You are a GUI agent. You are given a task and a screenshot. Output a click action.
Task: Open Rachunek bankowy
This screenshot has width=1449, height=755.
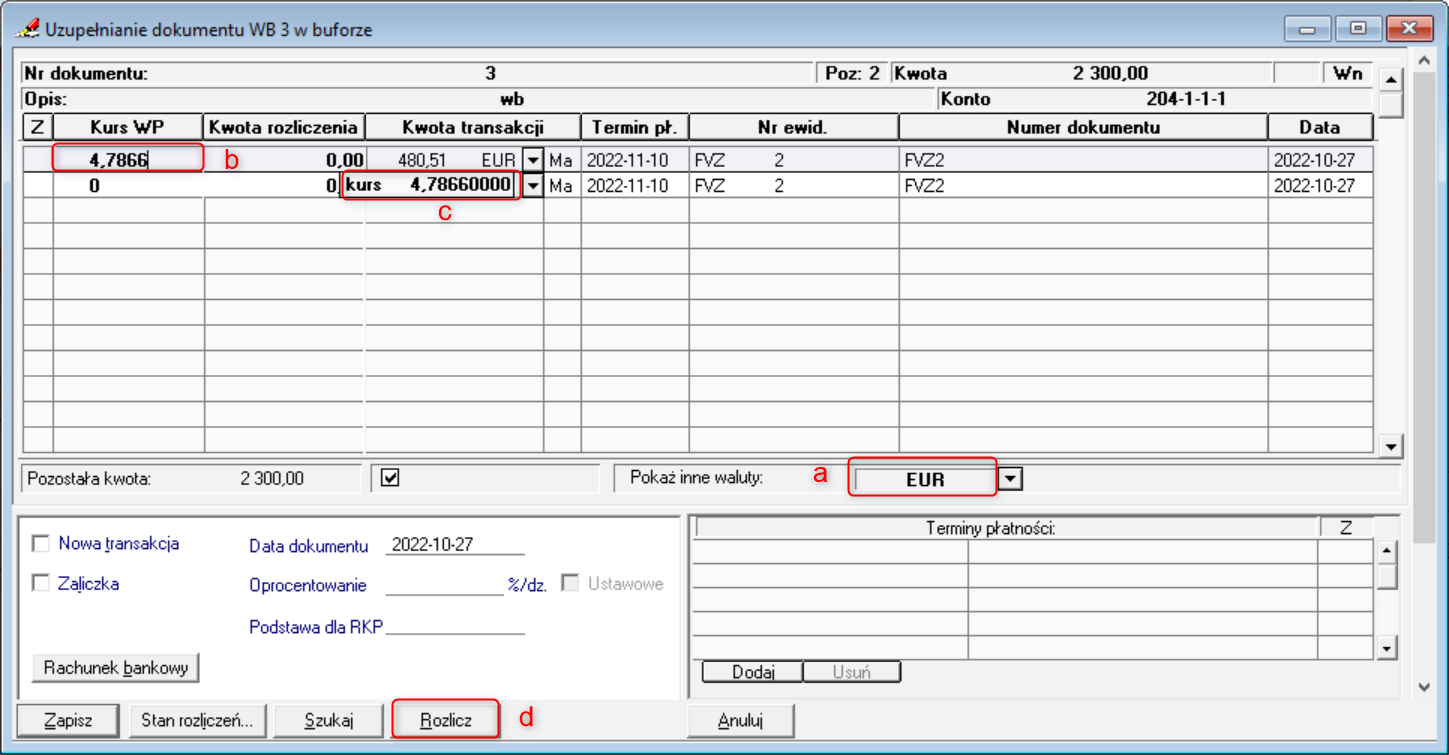tap(116, 668)
